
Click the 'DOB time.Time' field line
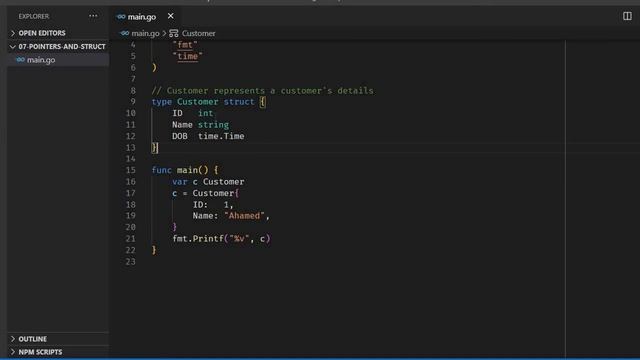click(x=208, y=136)
